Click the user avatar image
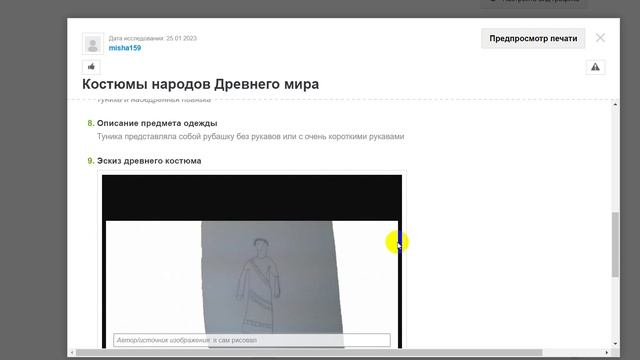The height and width of the screenshot is (360, 640). [x=93, y=44]
